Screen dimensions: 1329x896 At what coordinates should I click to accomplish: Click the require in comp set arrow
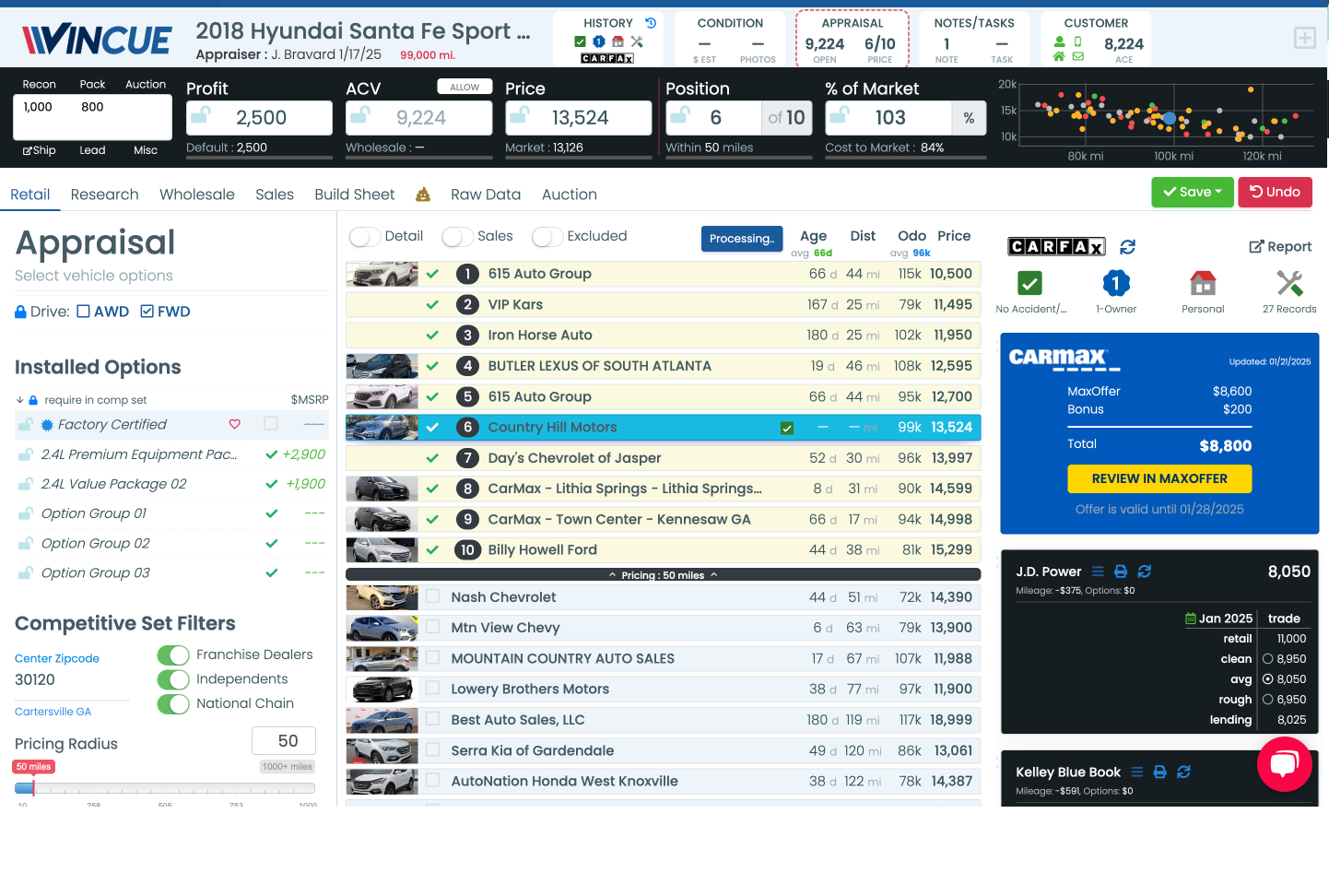point(19,400)
